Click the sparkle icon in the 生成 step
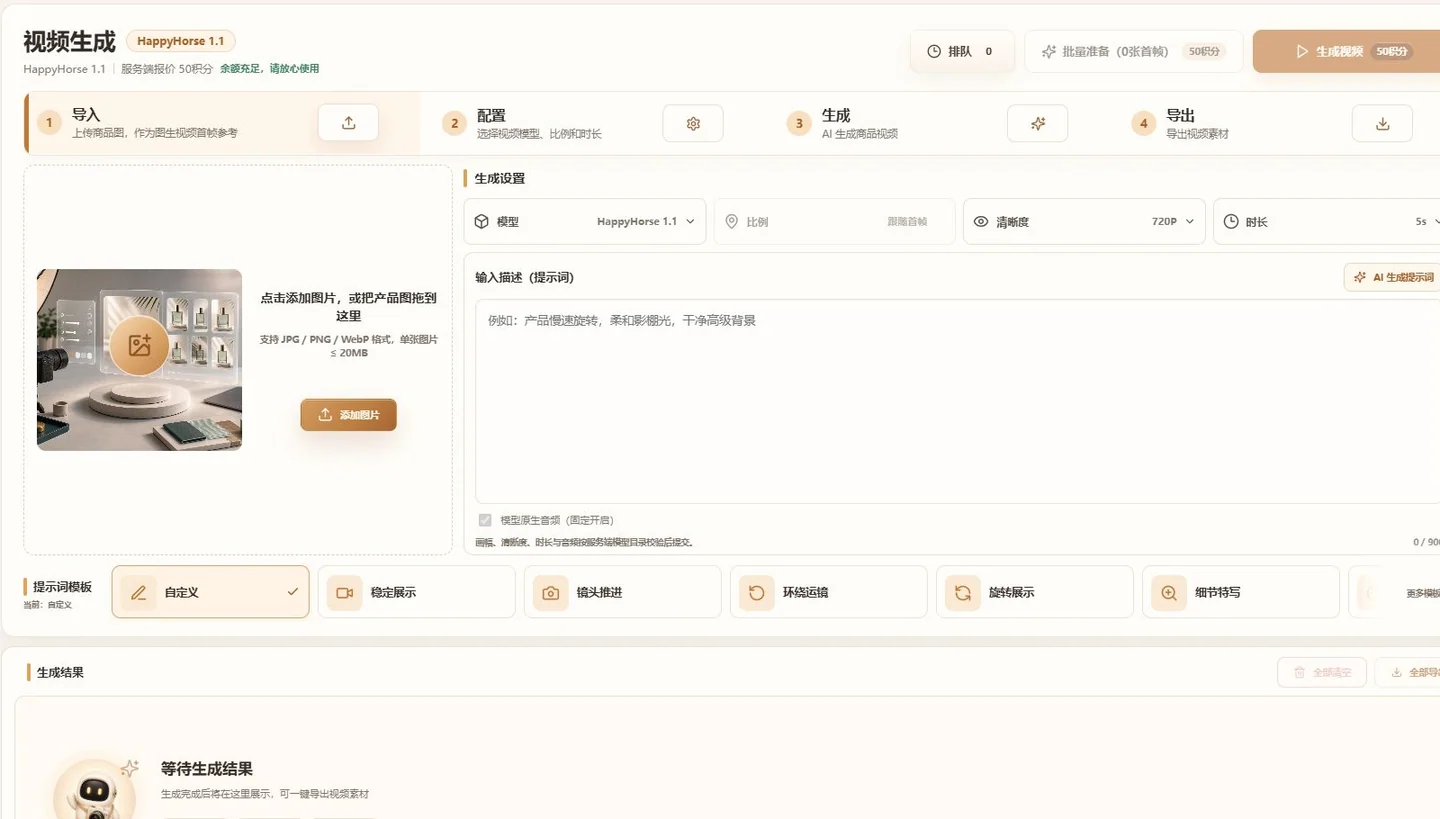Image resolution: width=1440 pixels, height=819 pixels. [x=1038, y=123]
